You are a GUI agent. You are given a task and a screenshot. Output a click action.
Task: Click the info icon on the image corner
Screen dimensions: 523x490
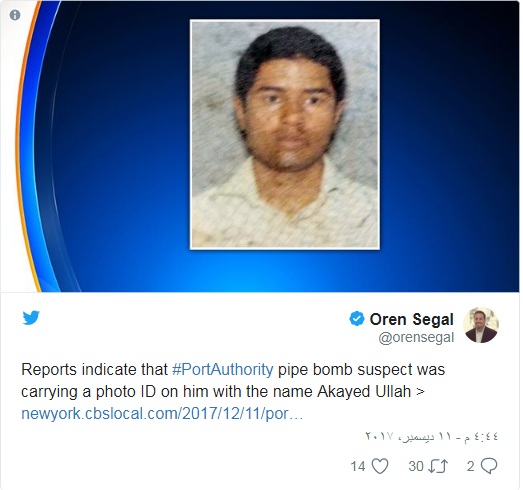coord(15,15)
